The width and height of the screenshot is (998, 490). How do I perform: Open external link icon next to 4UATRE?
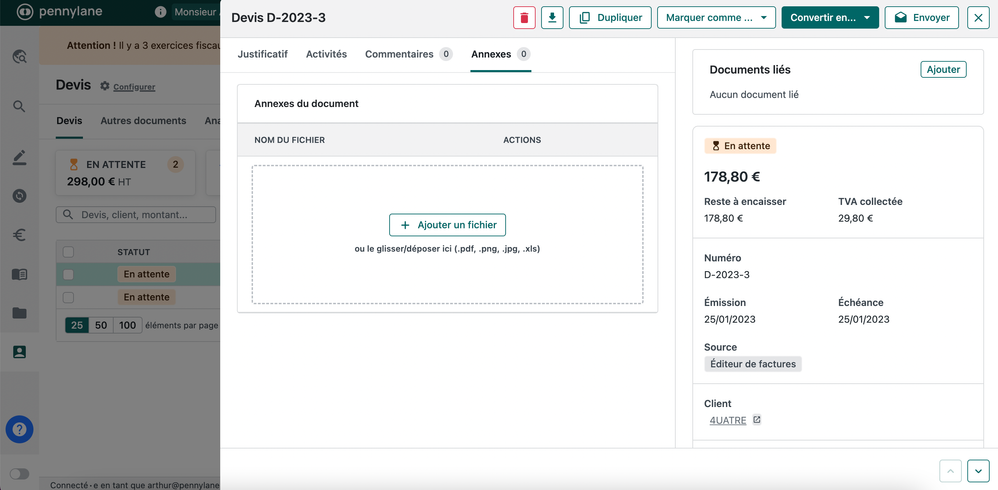pyautogui.click(x=757, y=420)
